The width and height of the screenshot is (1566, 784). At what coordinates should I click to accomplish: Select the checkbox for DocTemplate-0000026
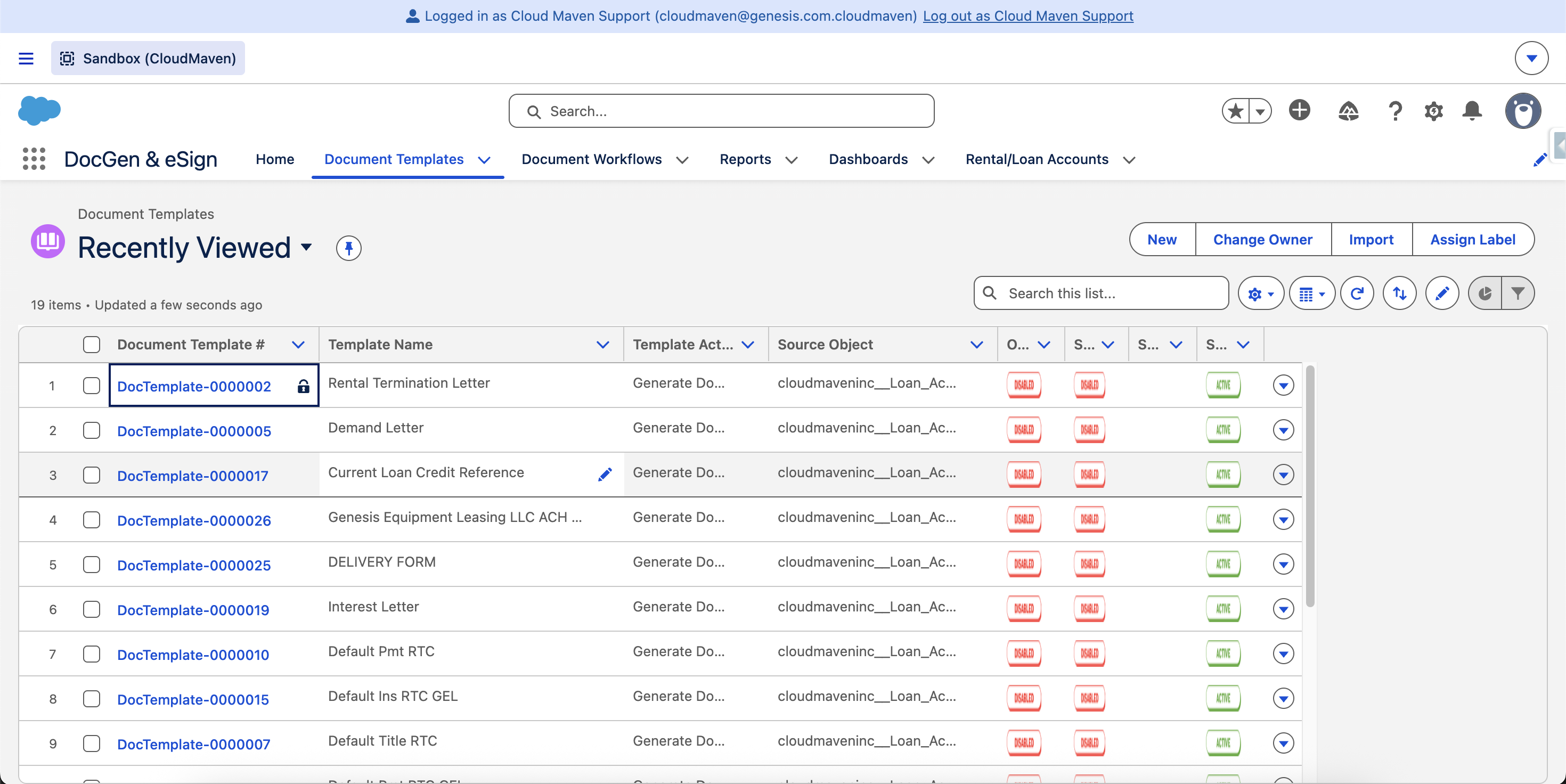(x=92, y=520)
